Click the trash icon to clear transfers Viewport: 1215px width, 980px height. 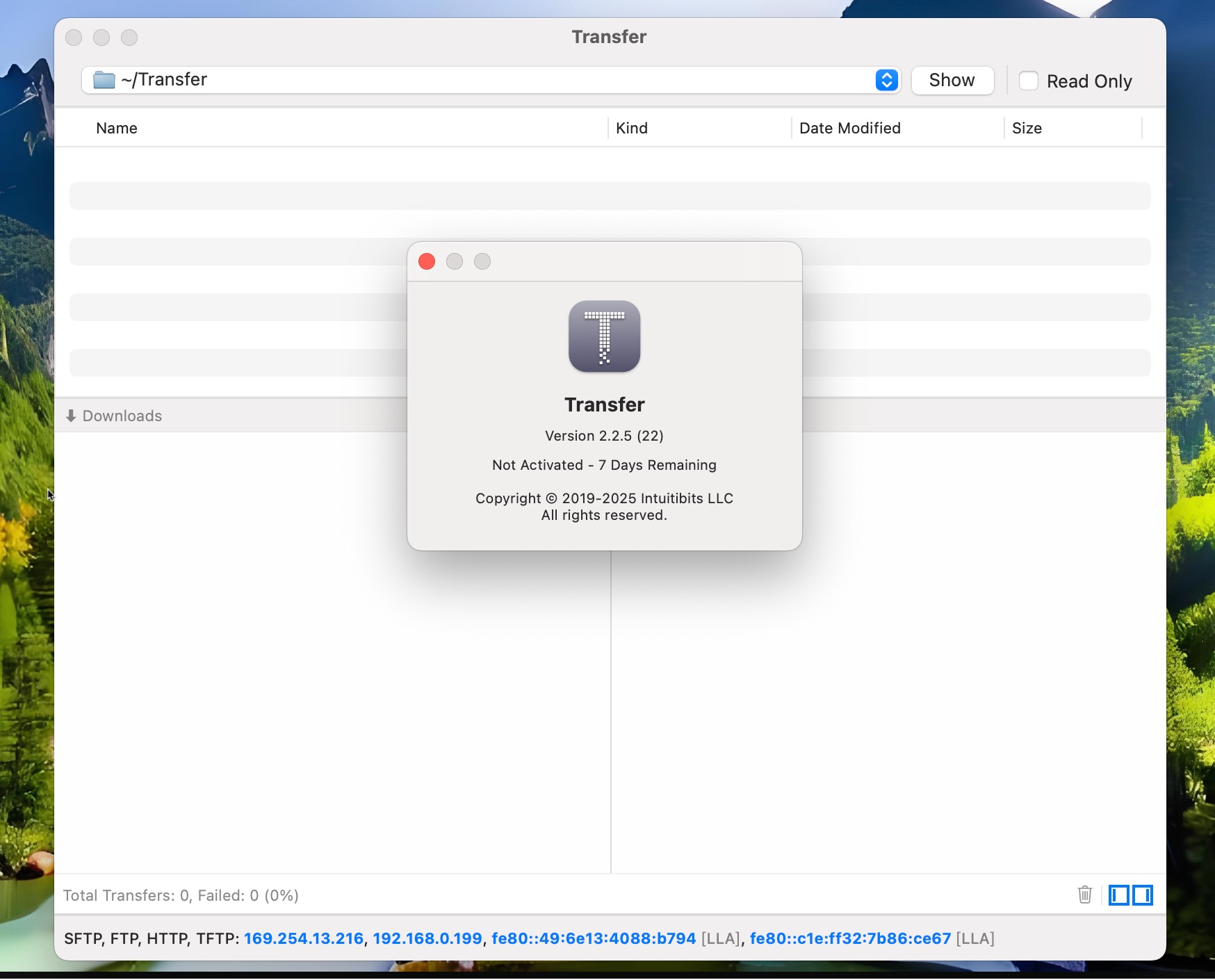(1084, 895)
